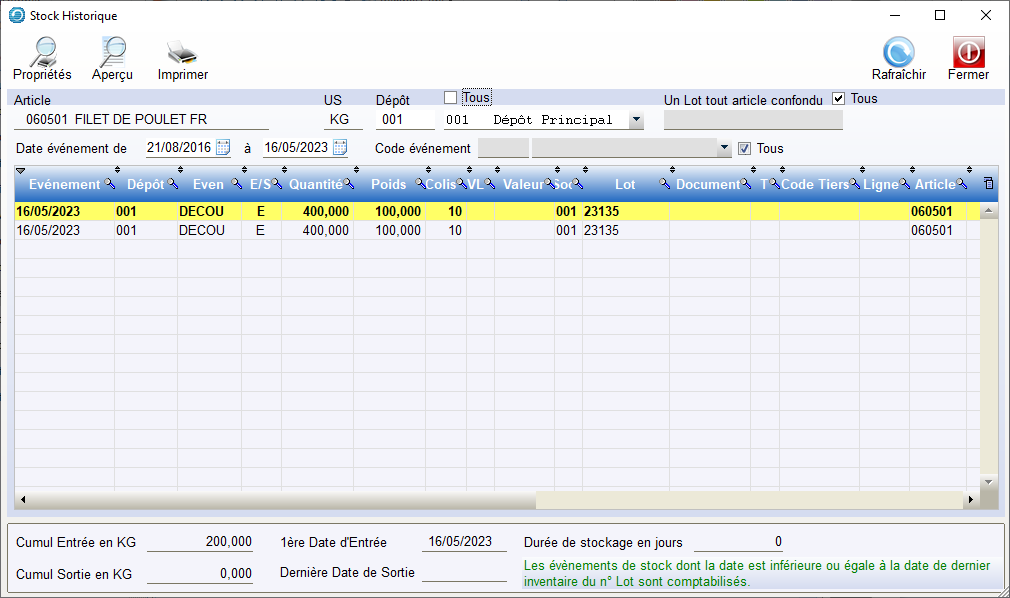Expand the Dépôt Principal dropdown
Image resolution: width=1010 pixels, height=598 pixels.
click(635, 120)
